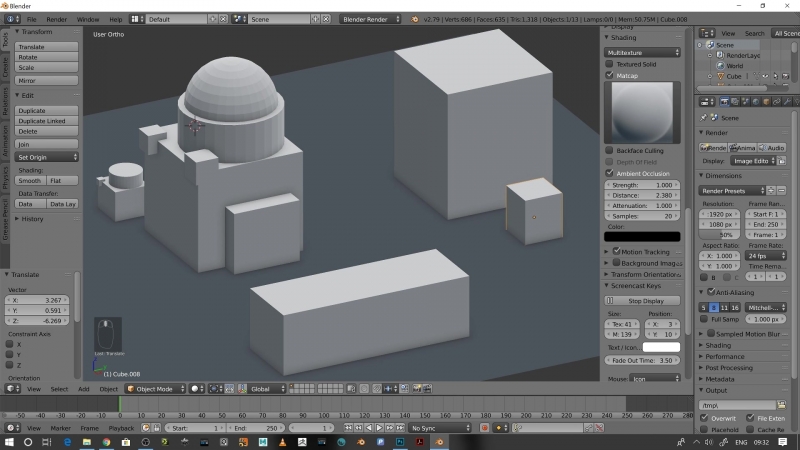This screenshot has height=450, width=800.
Task: Launch VLC from the Windows taskbar
Action: point(282,442)
